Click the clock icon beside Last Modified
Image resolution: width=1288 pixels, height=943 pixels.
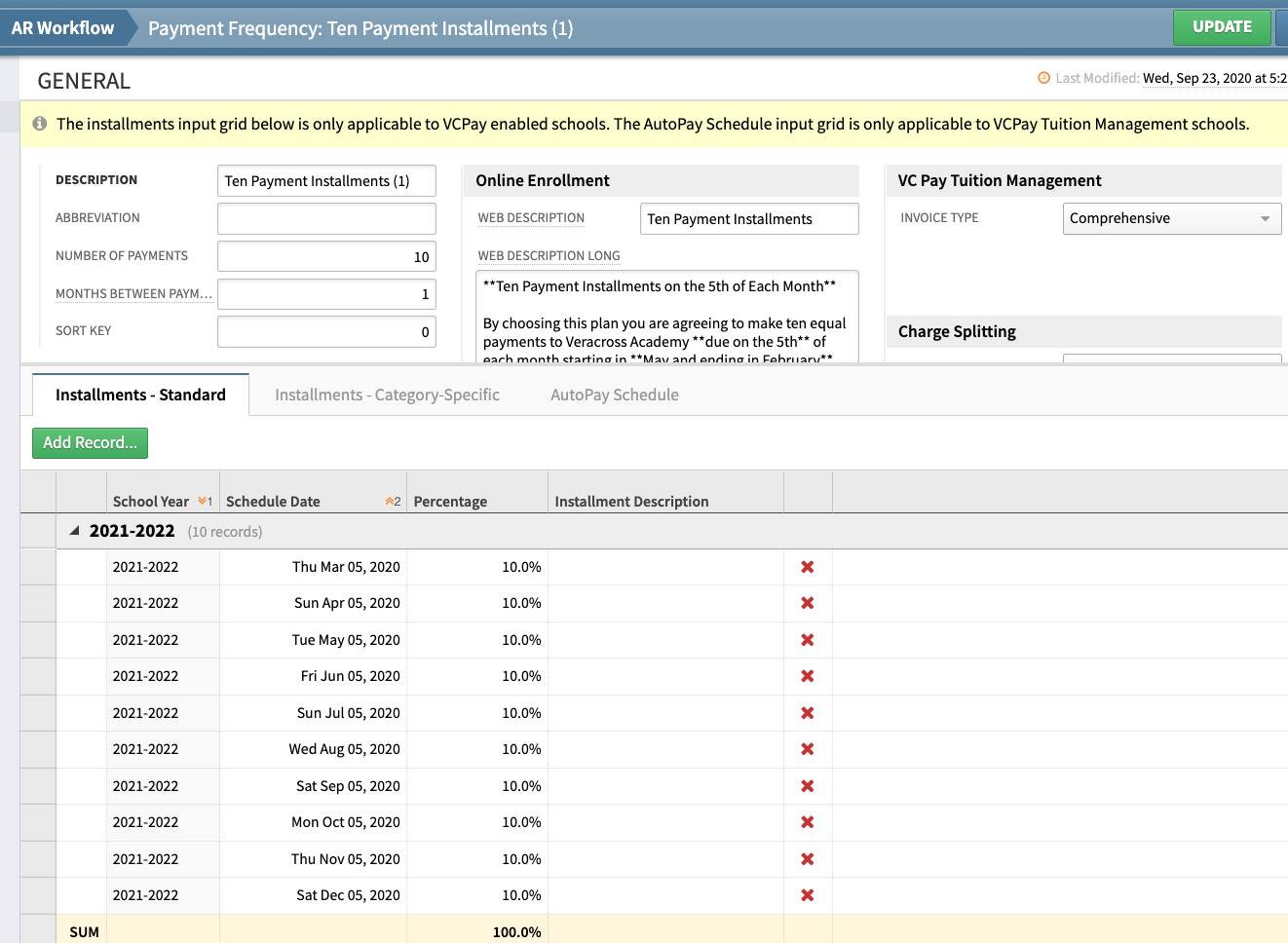(1042, 78)
